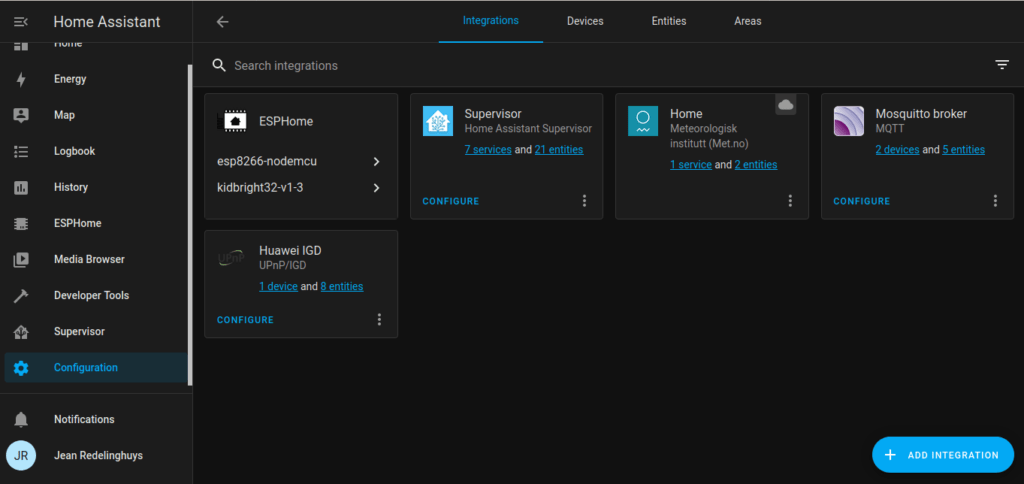This screenshot has height=484, width=1024.
Task: Switch to the Entities tab
Action: 669,21
